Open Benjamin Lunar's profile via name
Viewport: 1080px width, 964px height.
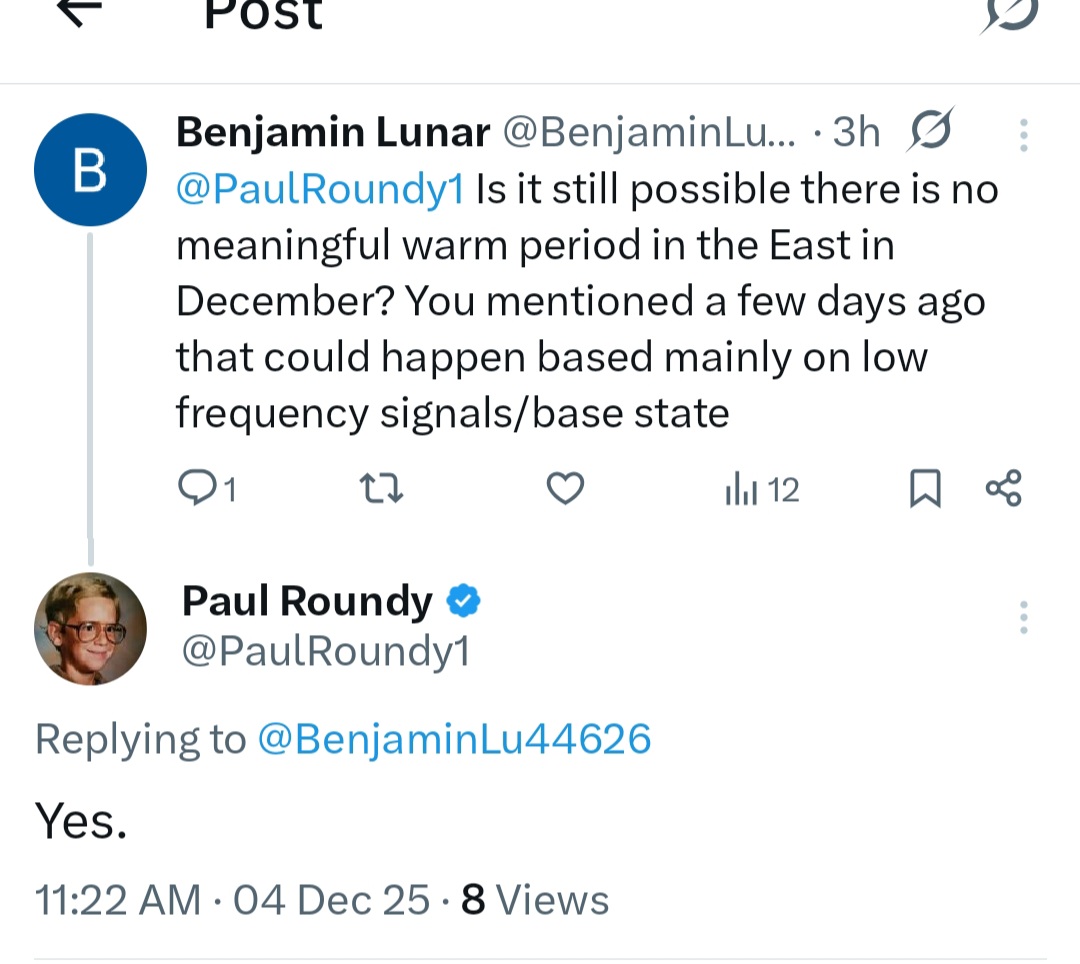(333, 132)
